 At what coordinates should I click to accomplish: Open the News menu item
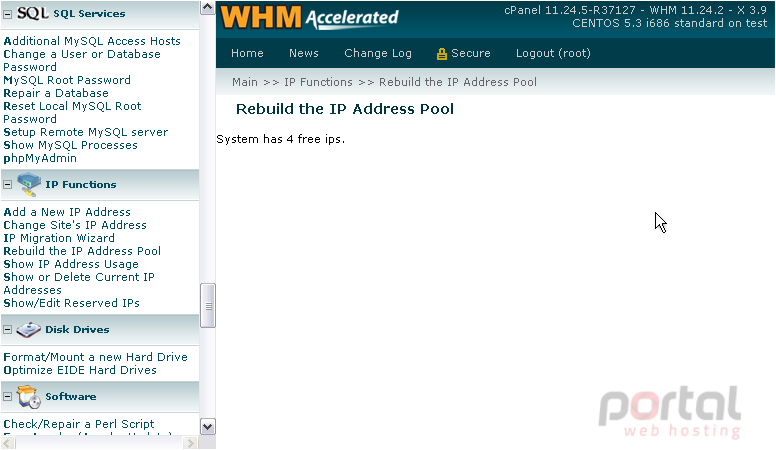click(304, 53)
